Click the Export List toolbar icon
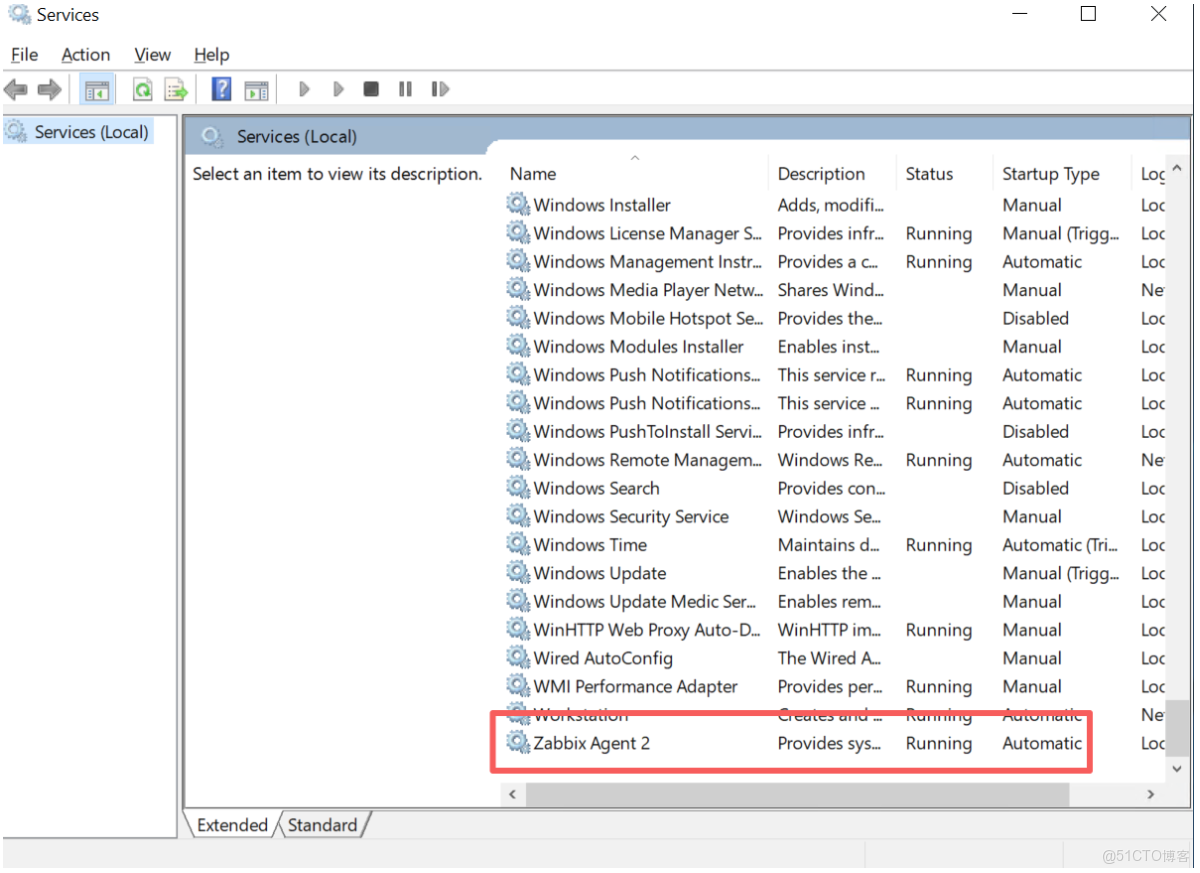This screenshot has width=1200, height=873. click(177, 90)
